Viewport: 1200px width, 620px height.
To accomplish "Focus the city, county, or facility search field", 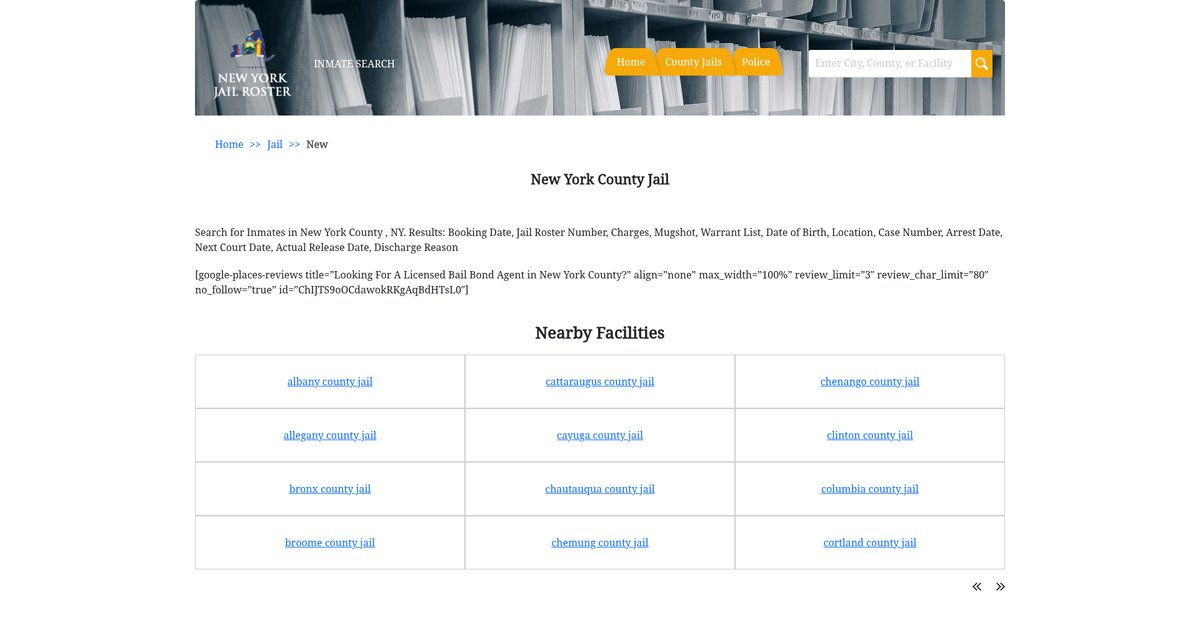I will (890, 64).
